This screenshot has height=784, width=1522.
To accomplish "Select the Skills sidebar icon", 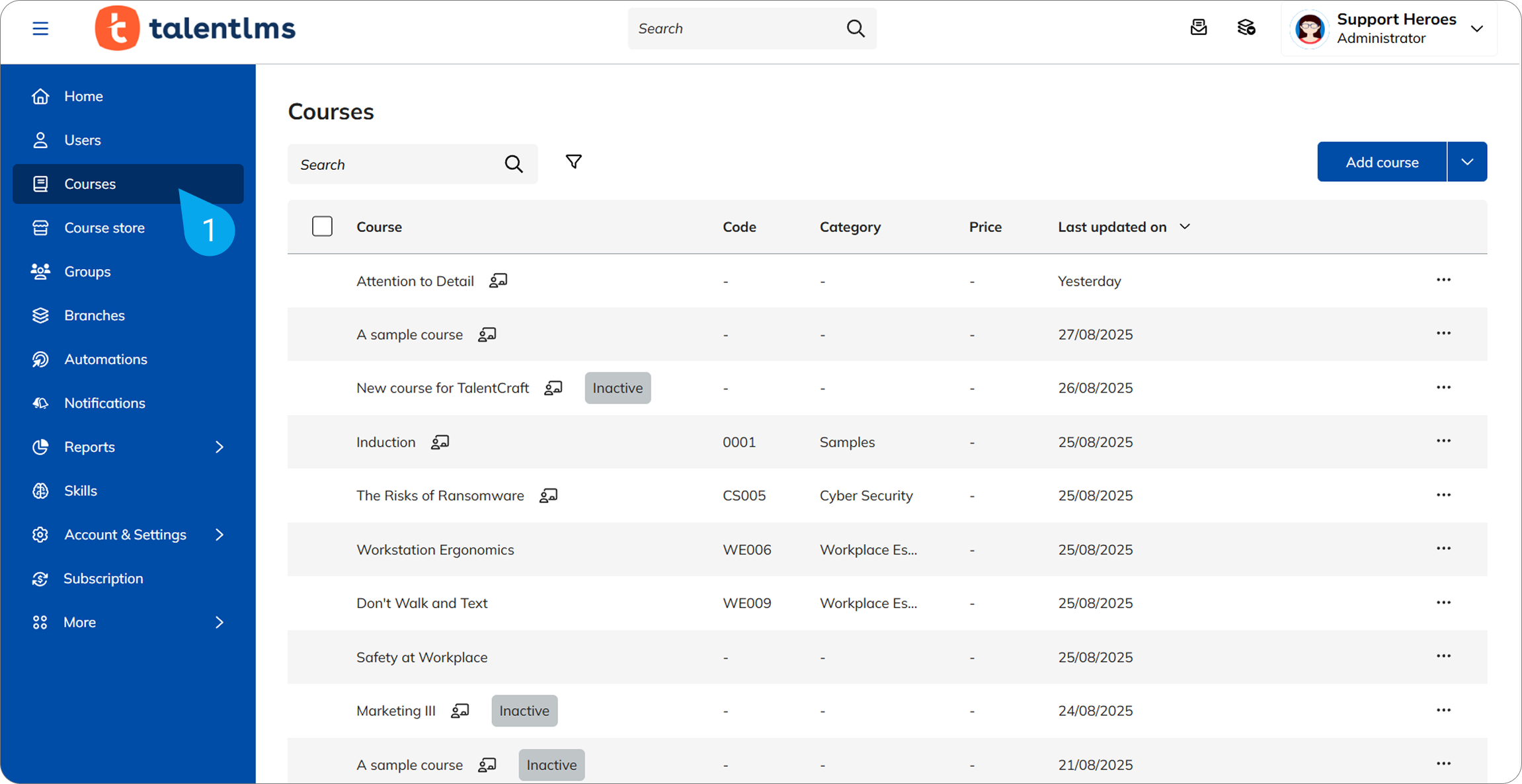I will pos(40,490).
